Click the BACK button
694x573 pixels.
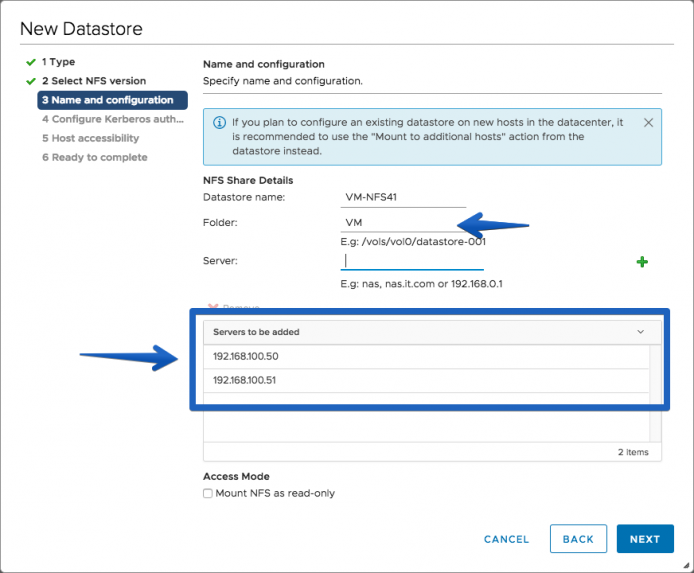(x=578, y=539)
